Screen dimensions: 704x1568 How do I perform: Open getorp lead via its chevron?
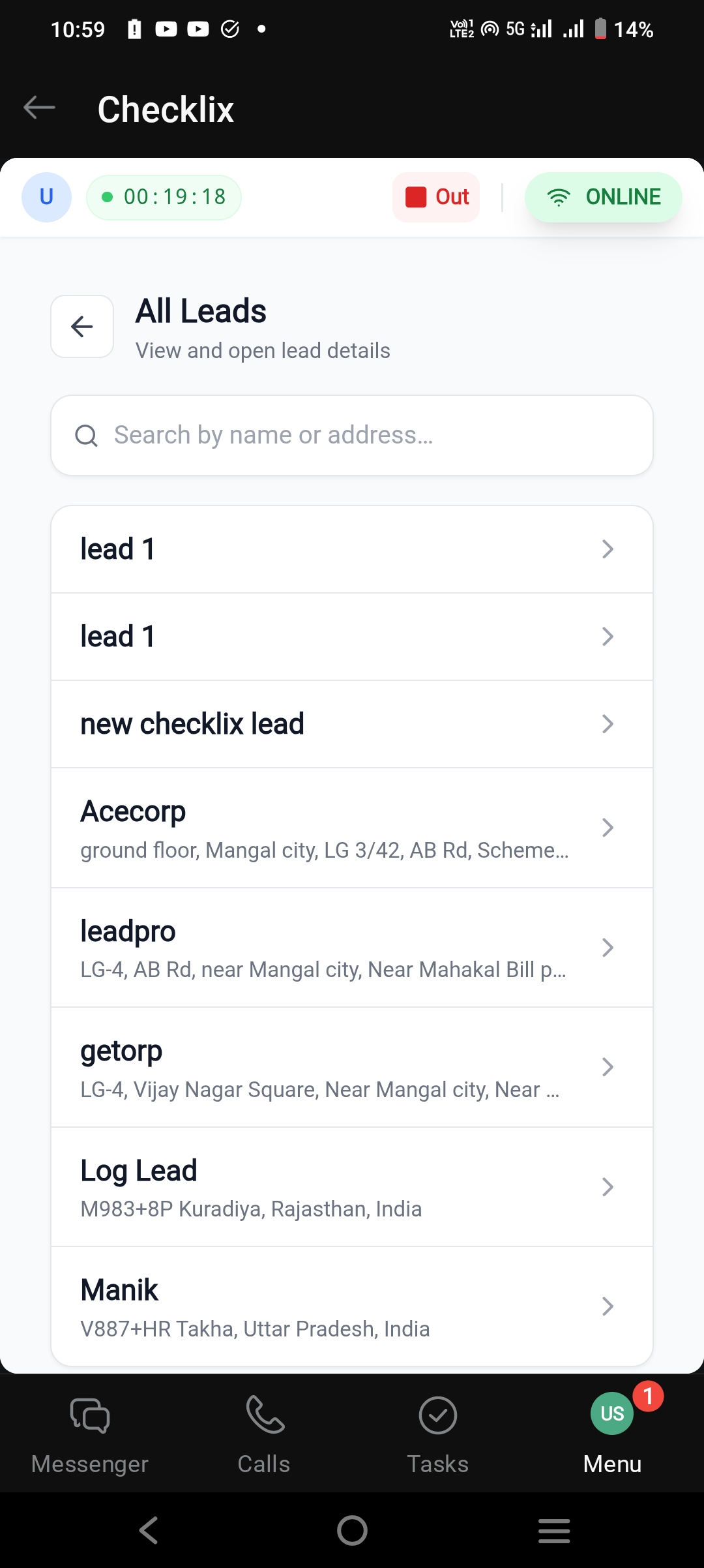[x=608, y=1067]
